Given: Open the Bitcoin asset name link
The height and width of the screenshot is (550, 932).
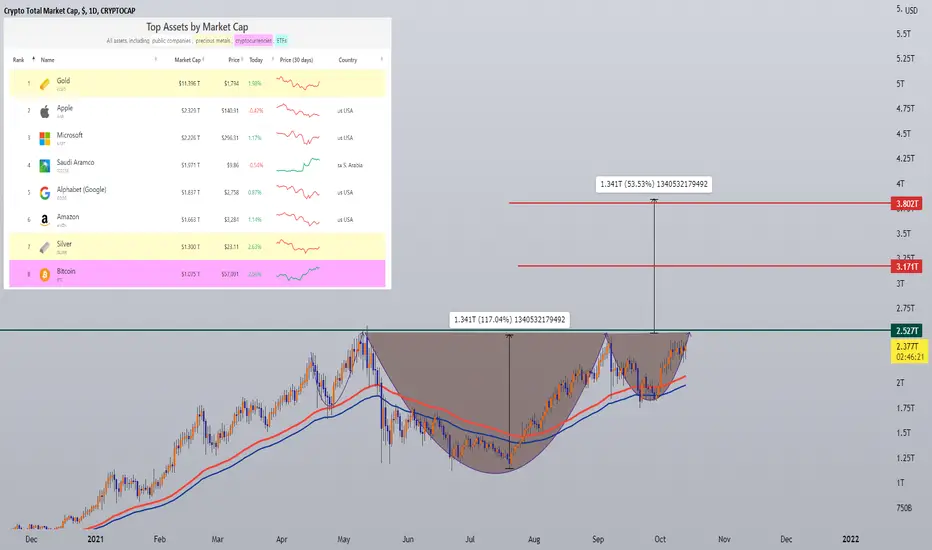Looking at the screenshot, I should click(66, 271).
